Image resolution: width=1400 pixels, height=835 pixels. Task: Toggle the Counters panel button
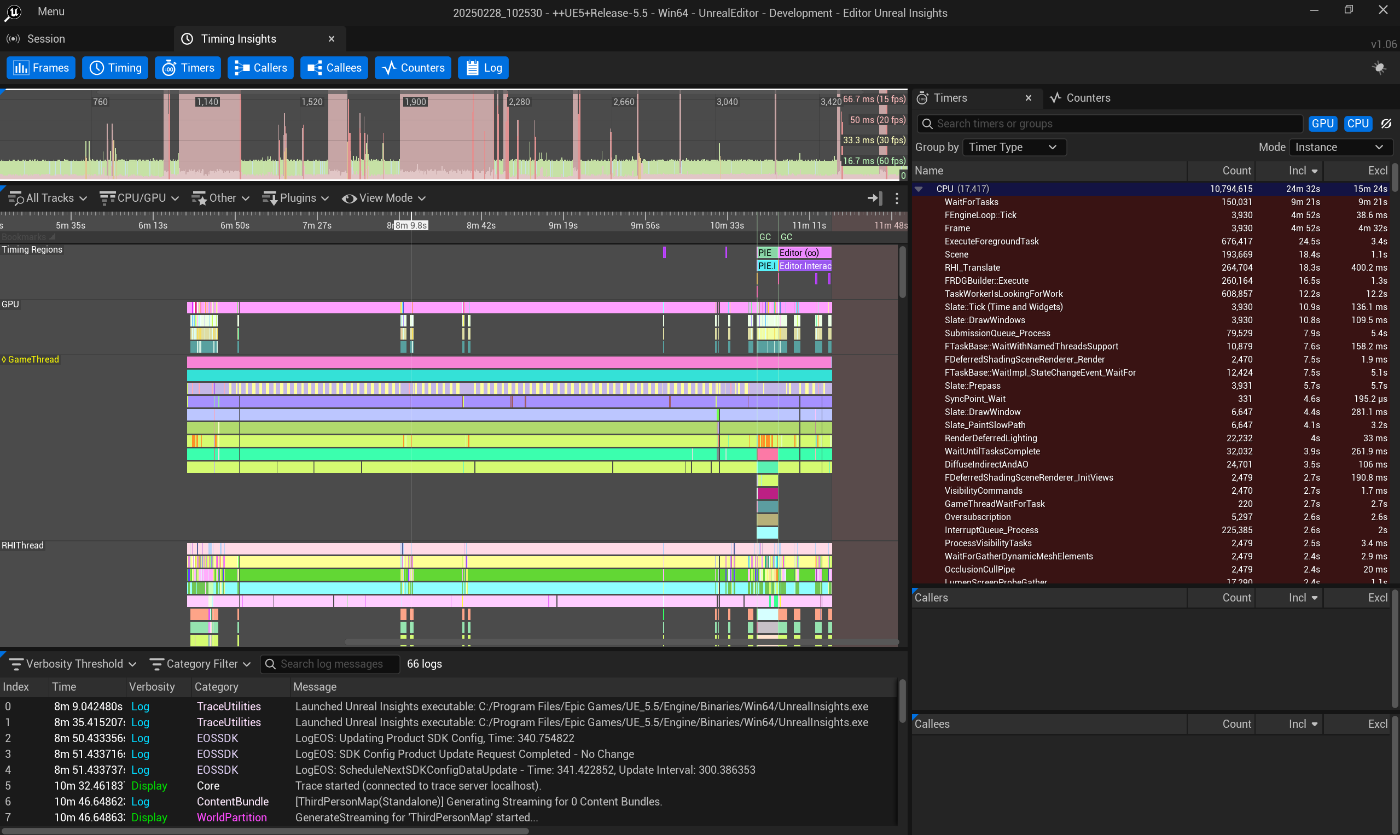pos(413,68)
